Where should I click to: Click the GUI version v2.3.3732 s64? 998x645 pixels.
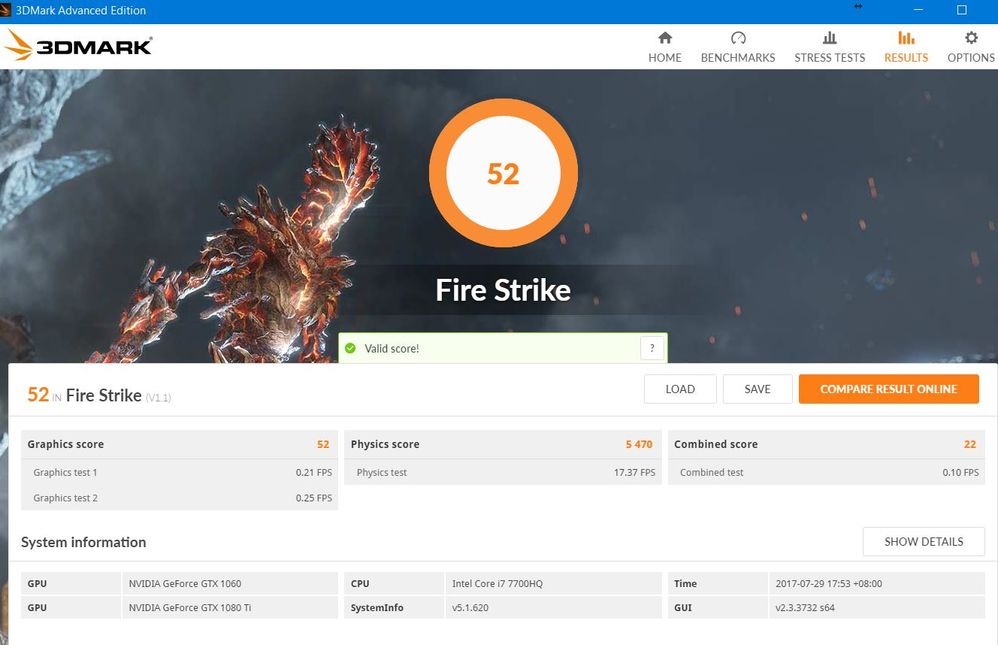[x=876, y=607]
